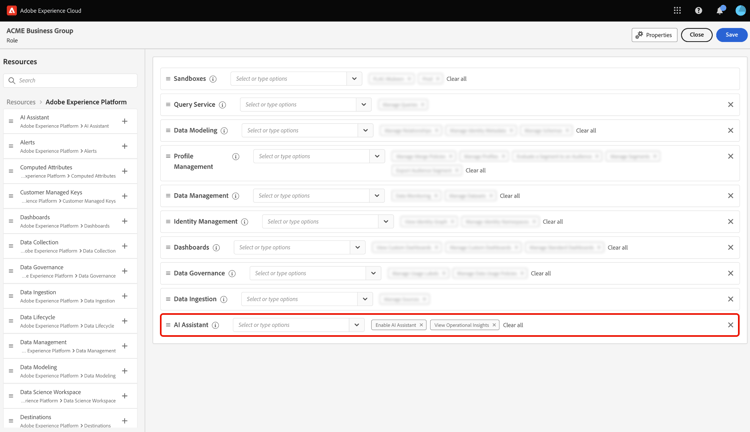Add the Data Science Workspace resource
The height and width of the screenshot is (432, 750).
tap(124, 396)
